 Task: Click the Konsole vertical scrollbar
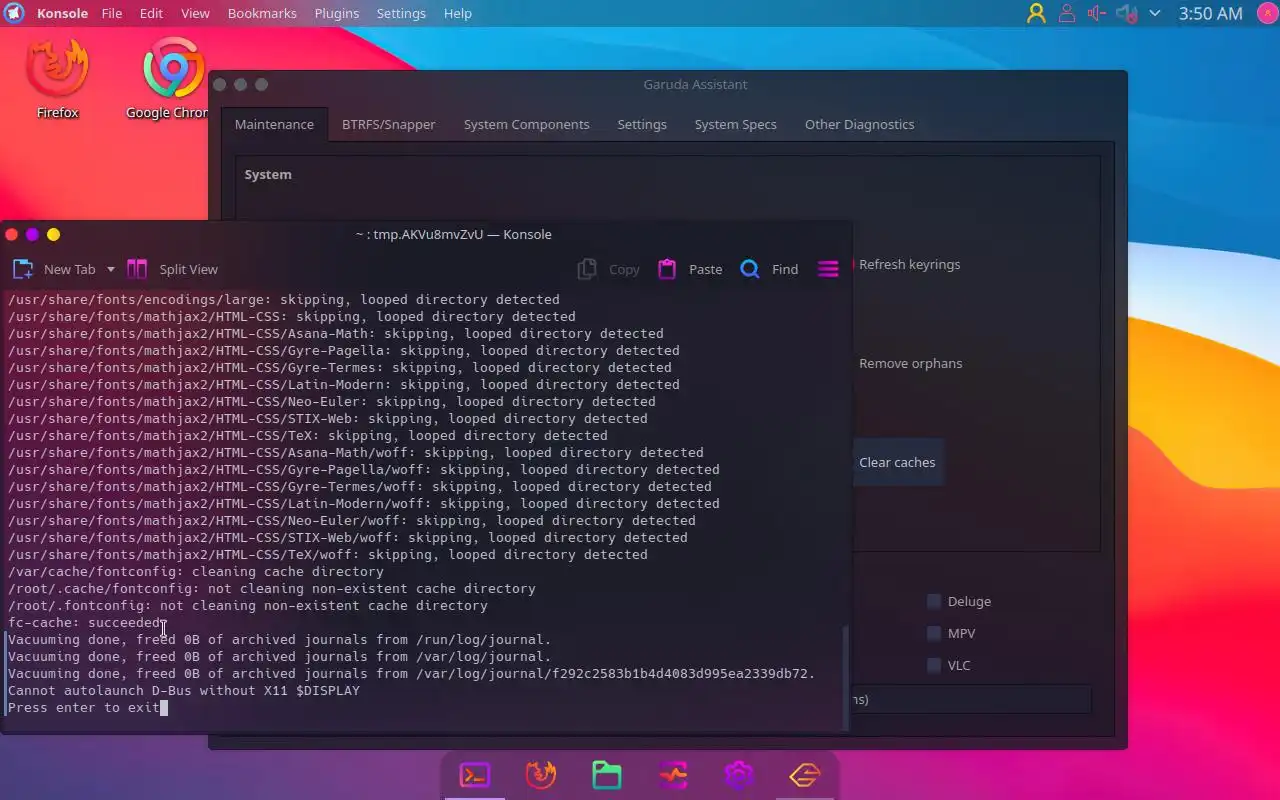(x=846, y=678)
